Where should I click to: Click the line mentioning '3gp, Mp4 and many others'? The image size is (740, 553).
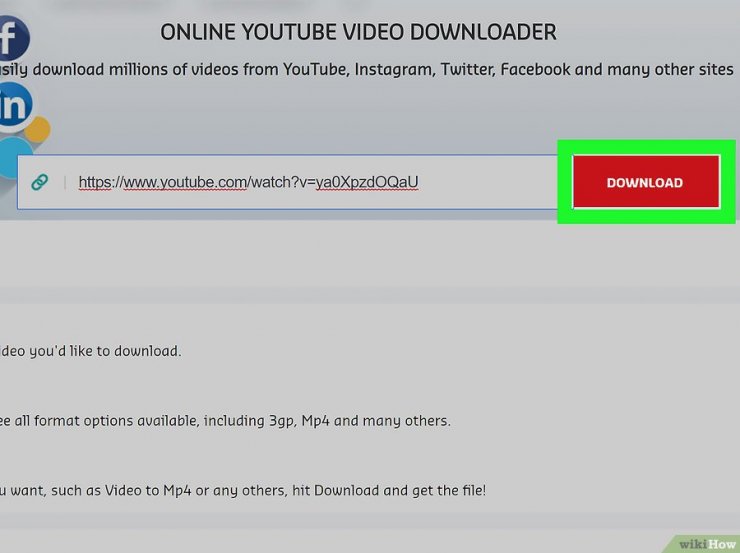coord(225,420)
